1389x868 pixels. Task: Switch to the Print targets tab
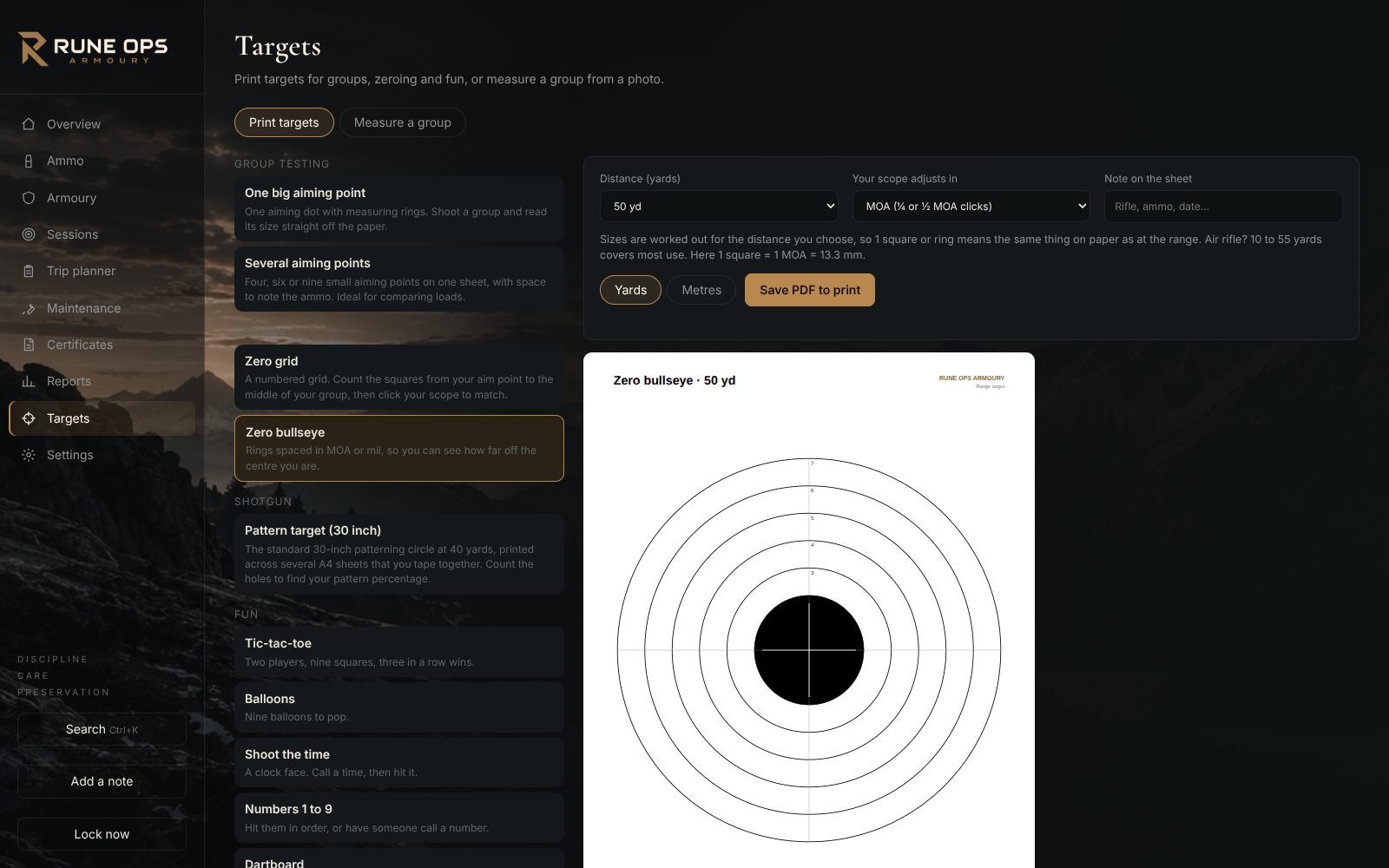(x=284, y=122)
